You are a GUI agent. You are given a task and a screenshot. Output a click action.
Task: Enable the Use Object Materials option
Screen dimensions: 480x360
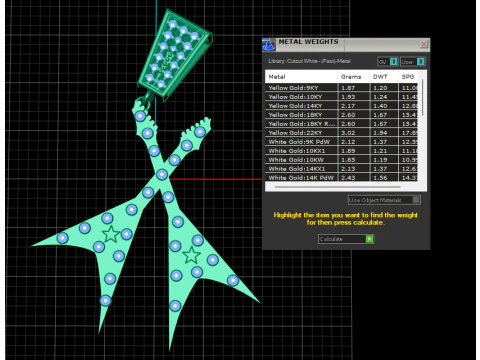384,200
